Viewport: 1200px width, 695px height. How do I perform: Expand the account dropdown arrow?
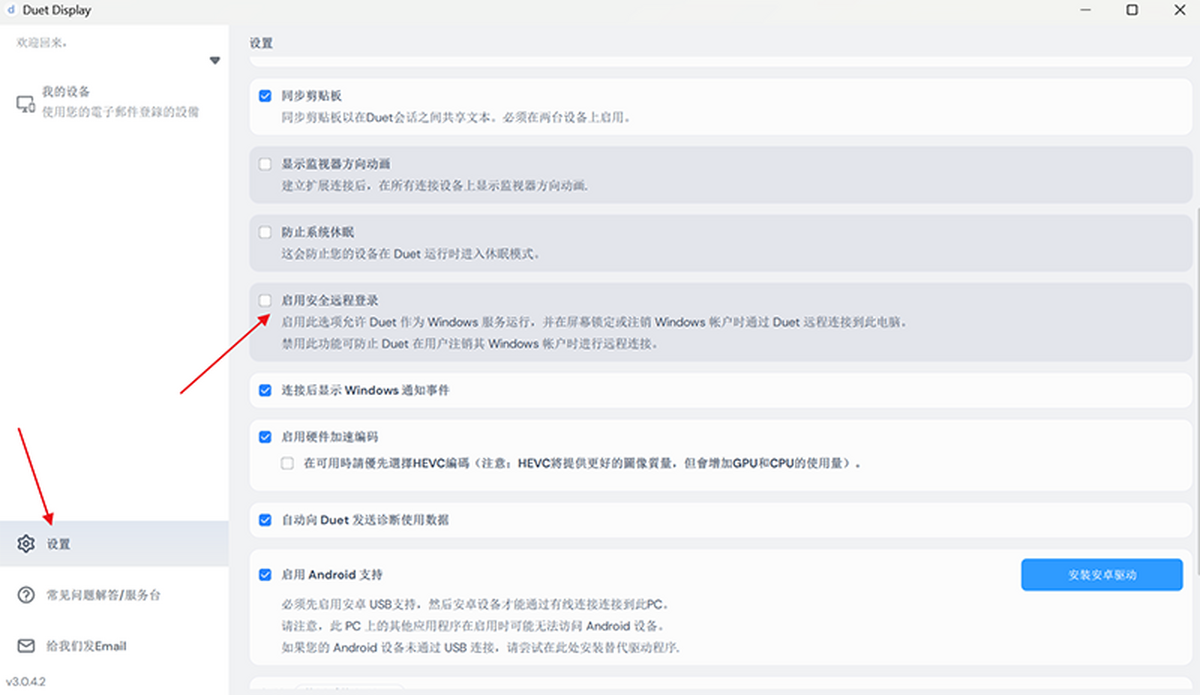214,61
